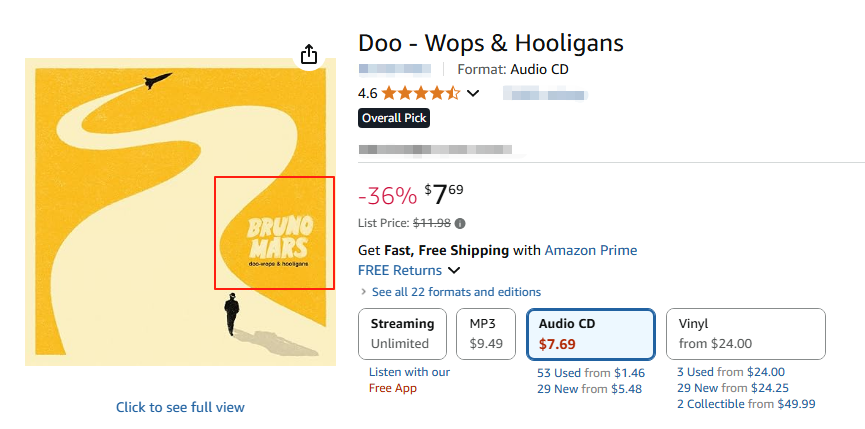Open 2 Collectible from $49.99 offers

click(x=746, y=404)
